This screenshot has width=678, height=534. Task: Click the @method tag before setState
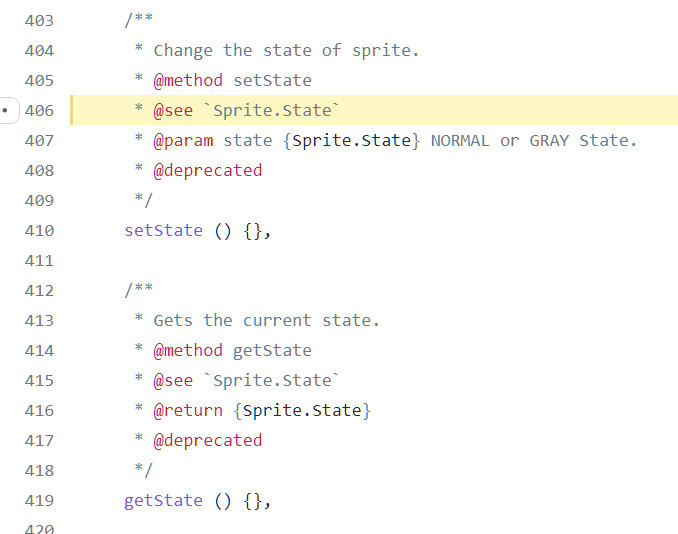[x=188, y=80]
